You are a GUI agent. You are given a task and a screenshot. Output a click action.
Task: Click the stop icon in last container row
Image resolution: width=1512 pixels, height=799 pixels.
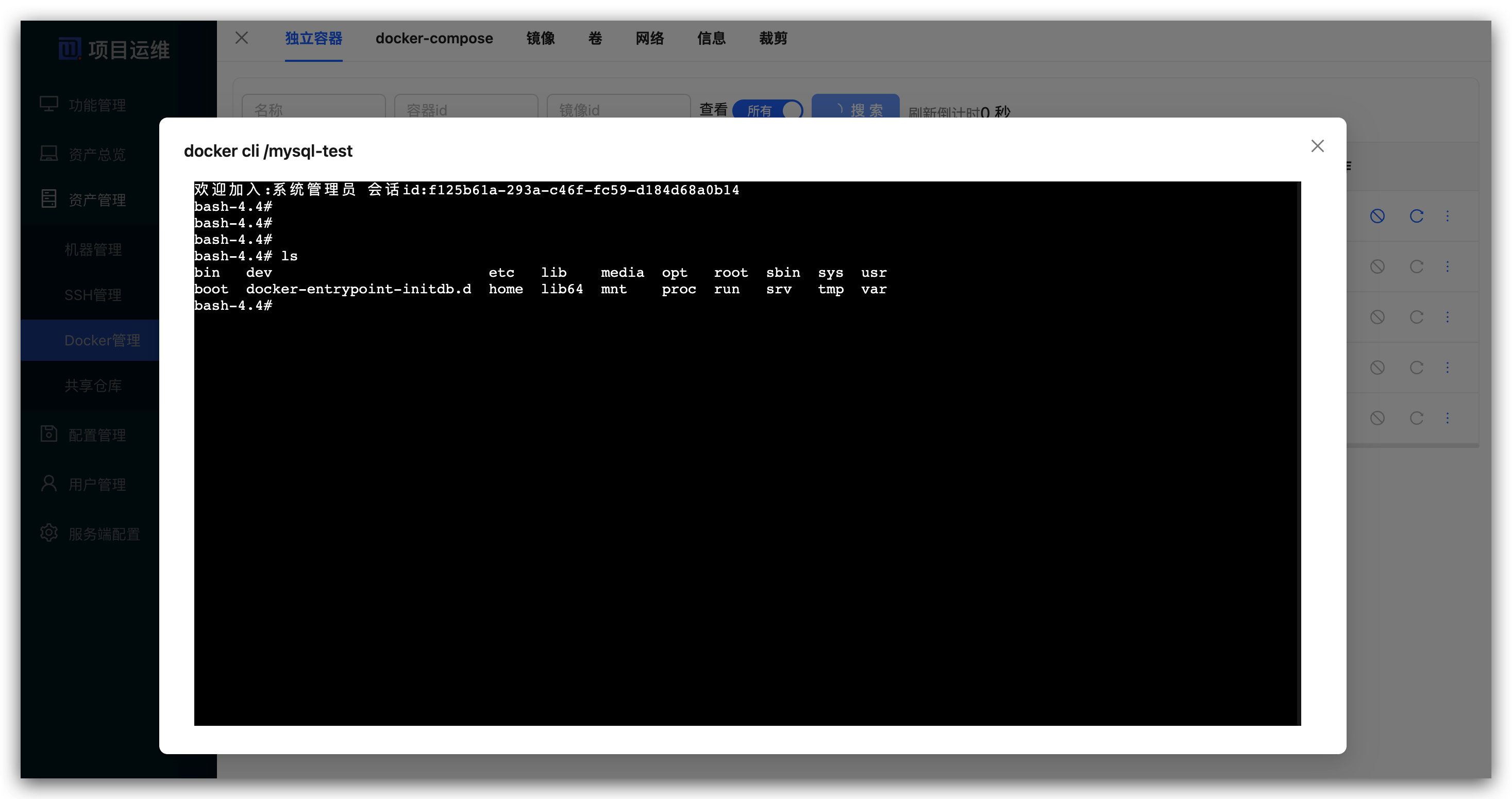point(1377,418)
